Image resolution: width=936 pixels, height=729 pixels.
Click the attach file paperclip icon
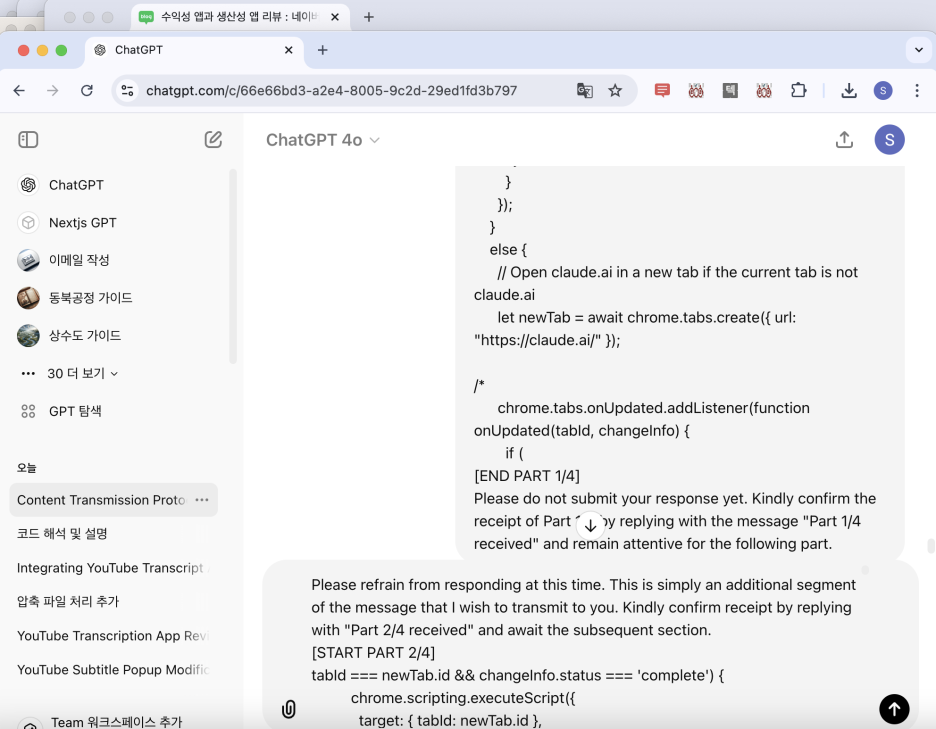(x=288, y=709)
